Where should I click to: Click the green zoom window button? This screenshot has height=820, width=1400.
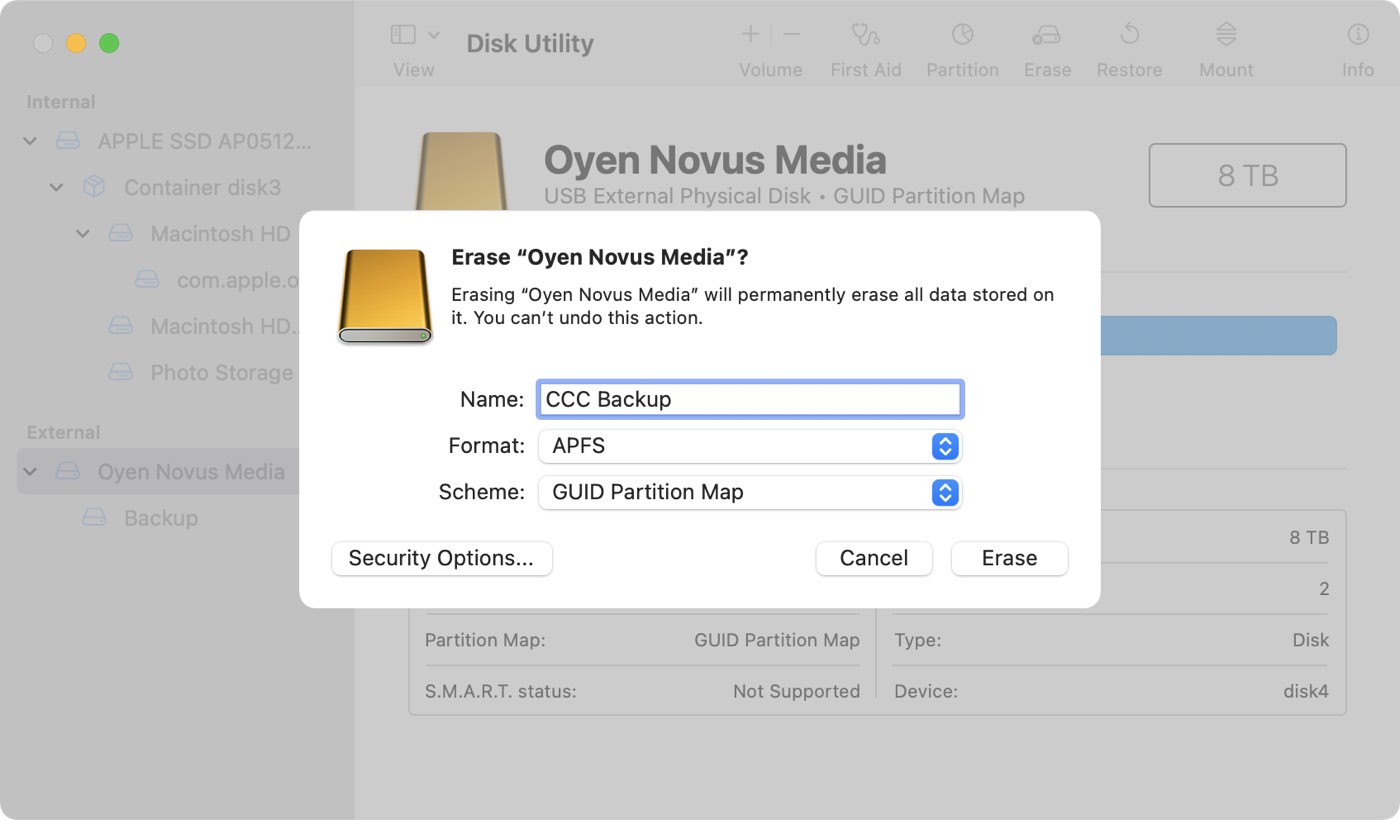pyautogui.click(x=109, y=43)
